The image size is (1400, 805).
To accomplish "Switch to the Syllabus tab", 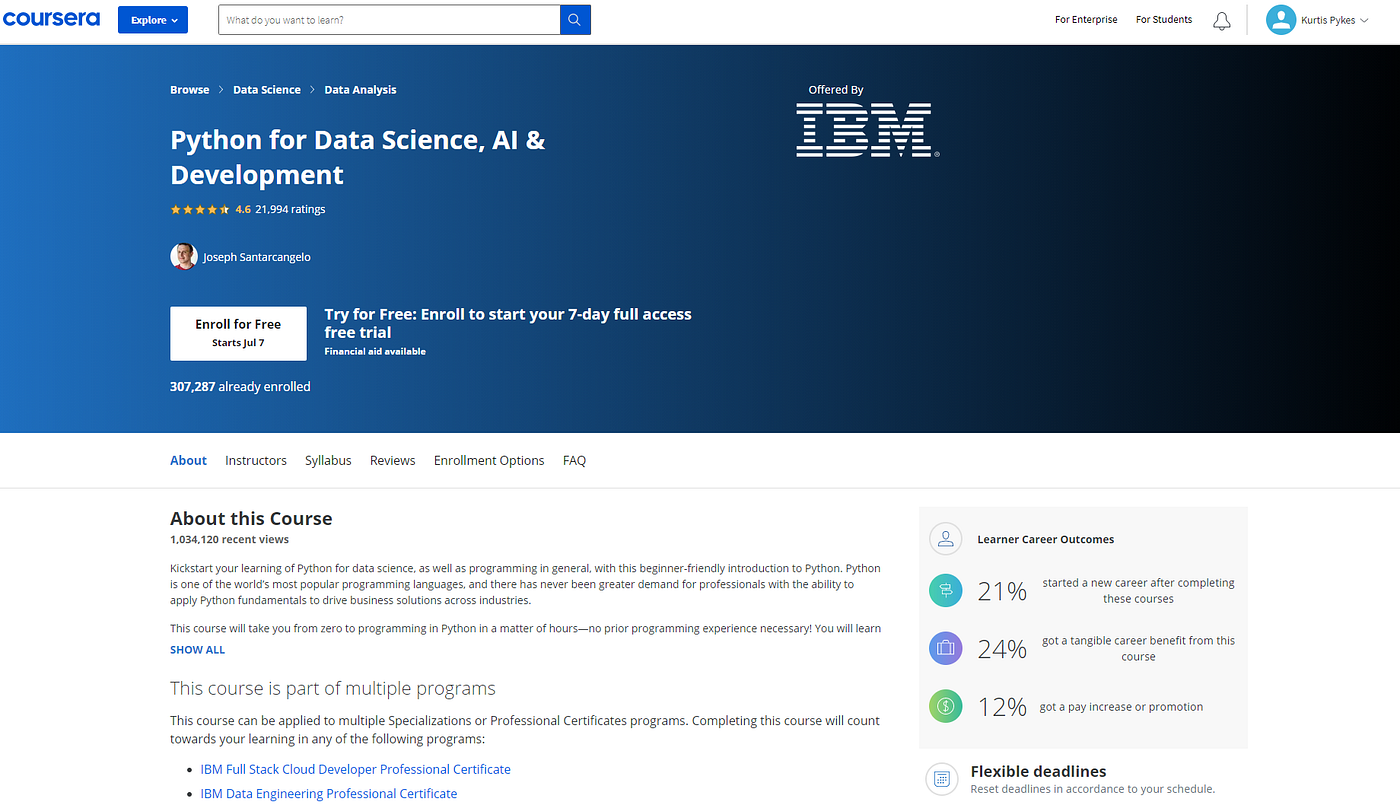I will pos(328,461).
